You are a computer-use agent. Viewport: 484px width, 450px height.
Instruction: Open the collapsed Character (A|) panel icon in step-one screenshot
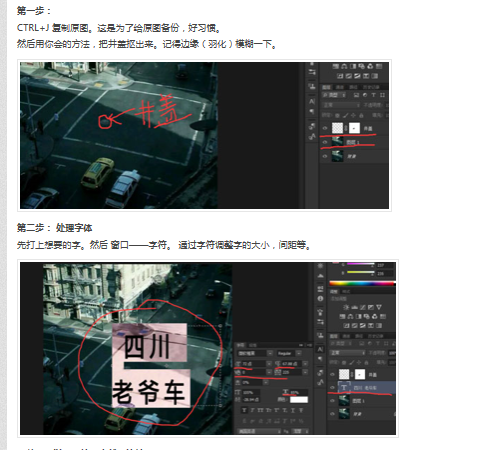click(x=312, y=101)
